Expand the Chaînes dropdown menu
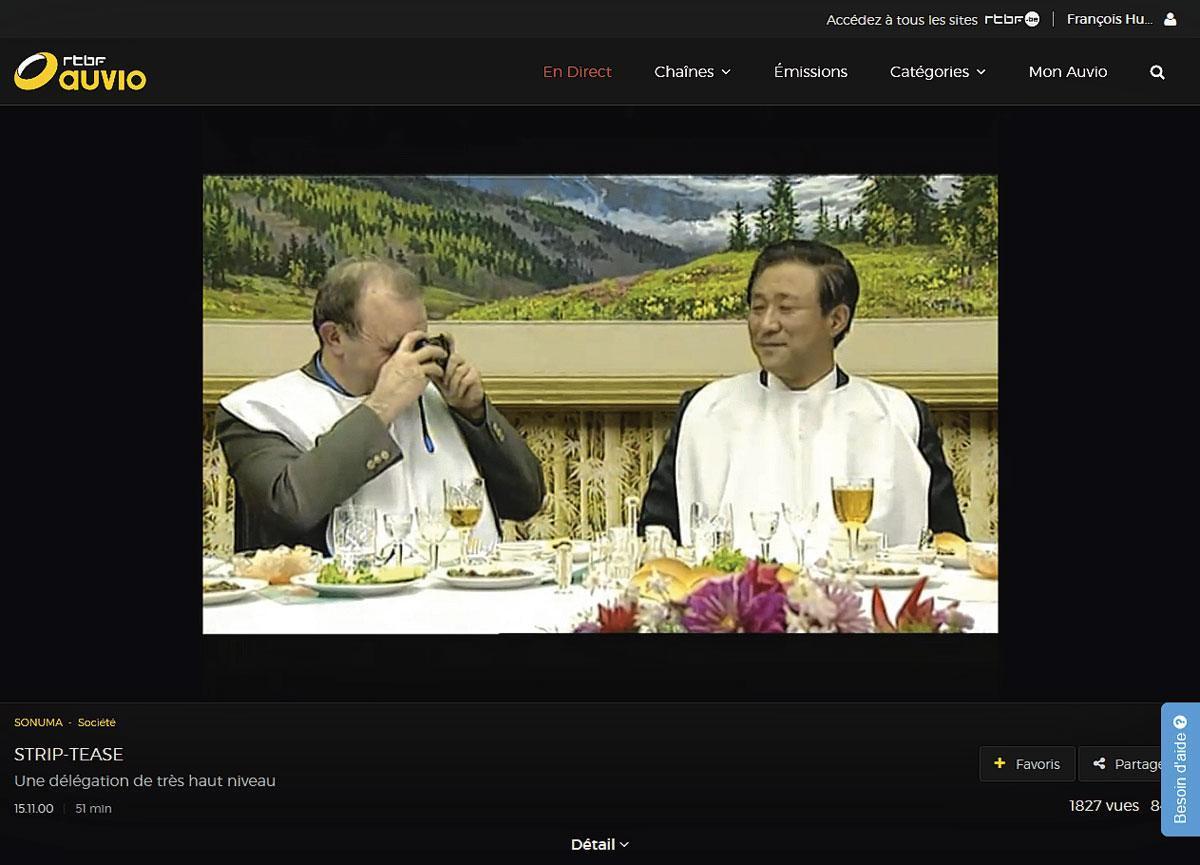Viewport: 1200px width, 865px height. [692, 72]
